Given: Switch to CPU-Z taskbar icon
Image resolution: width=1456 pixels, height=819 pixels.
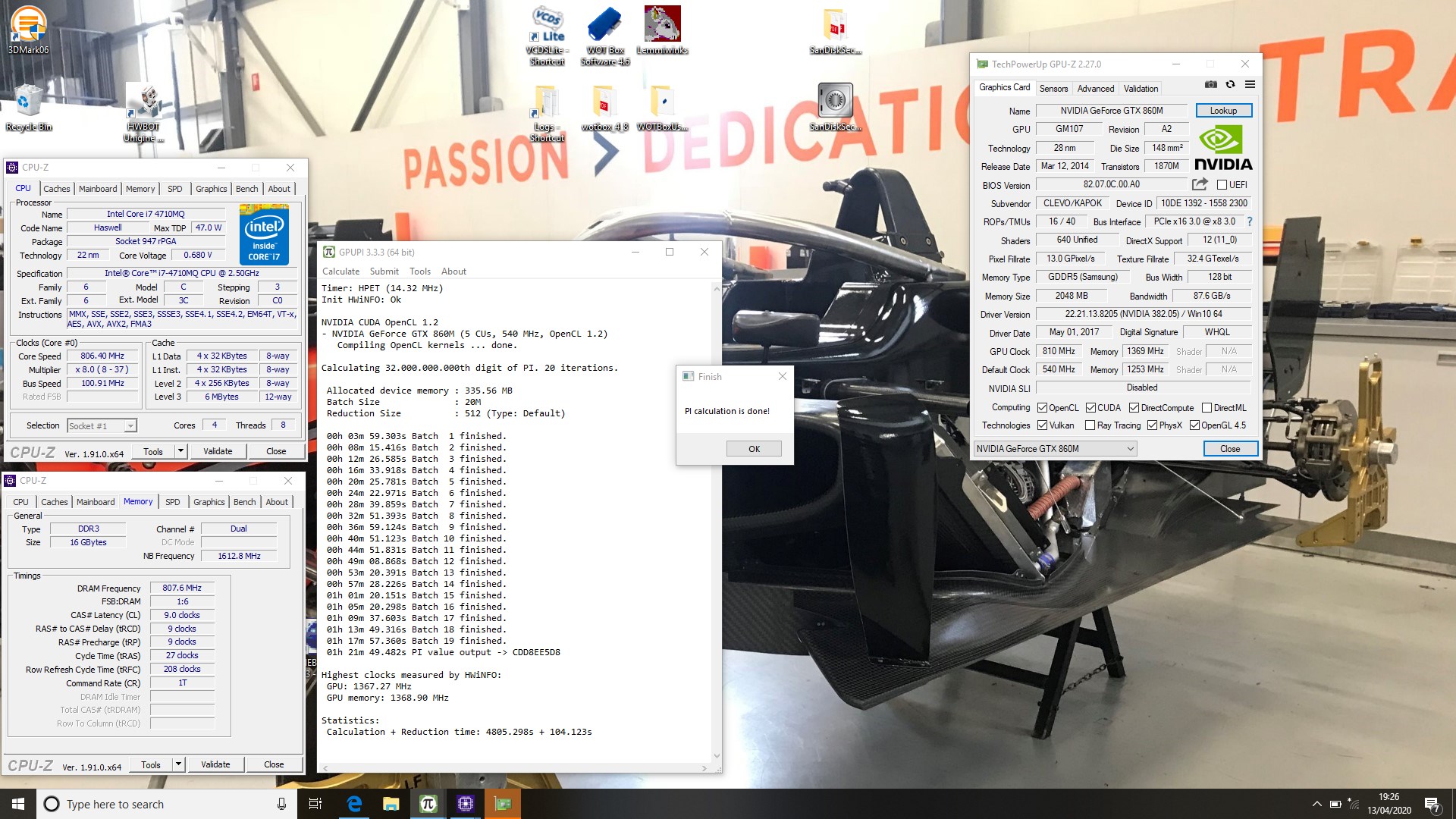Looking at the screenshot, I should coord(465,804).
